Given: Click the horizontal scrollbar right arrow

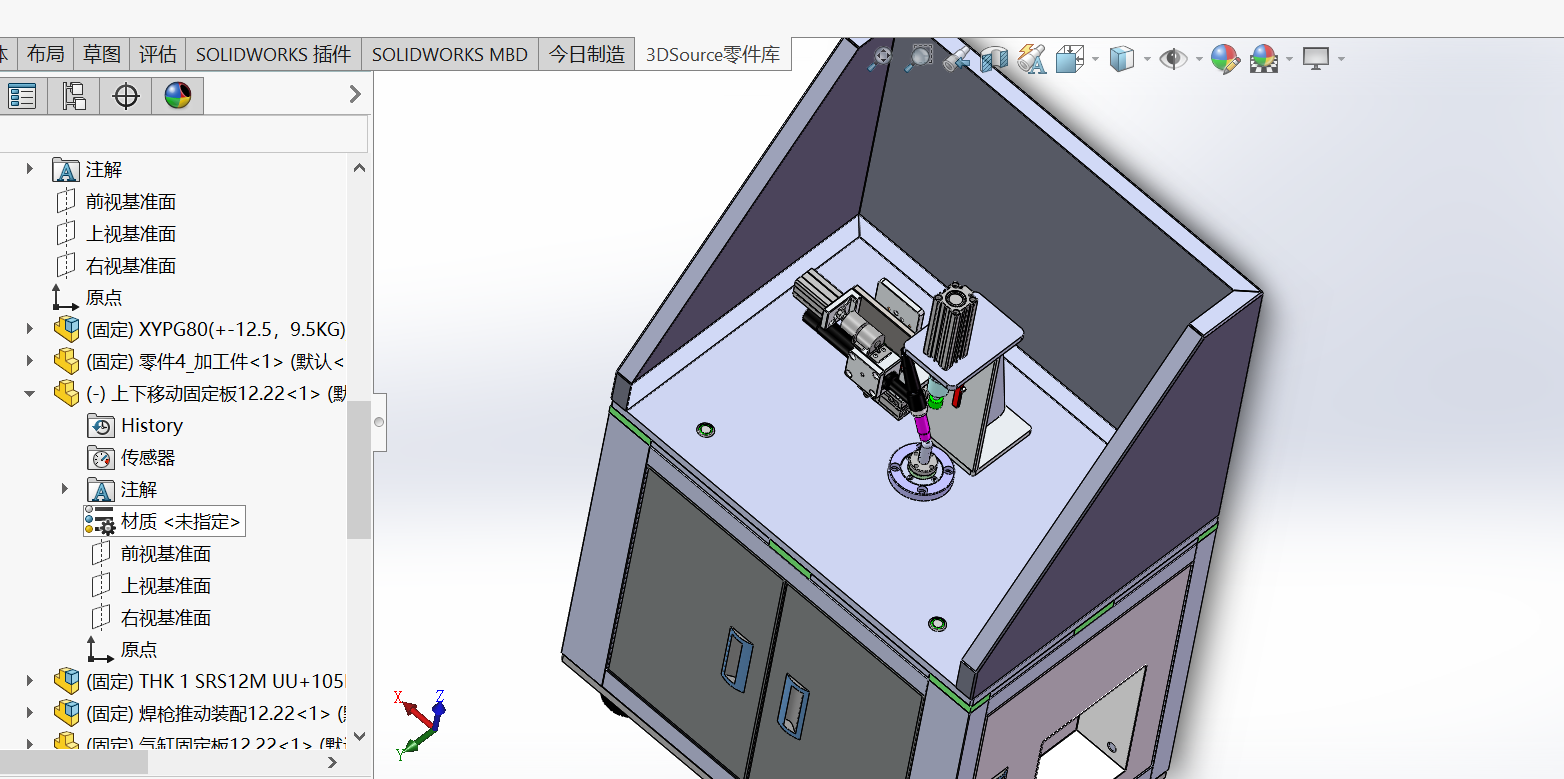Looking at the screenshot, I should pos(334,762).
